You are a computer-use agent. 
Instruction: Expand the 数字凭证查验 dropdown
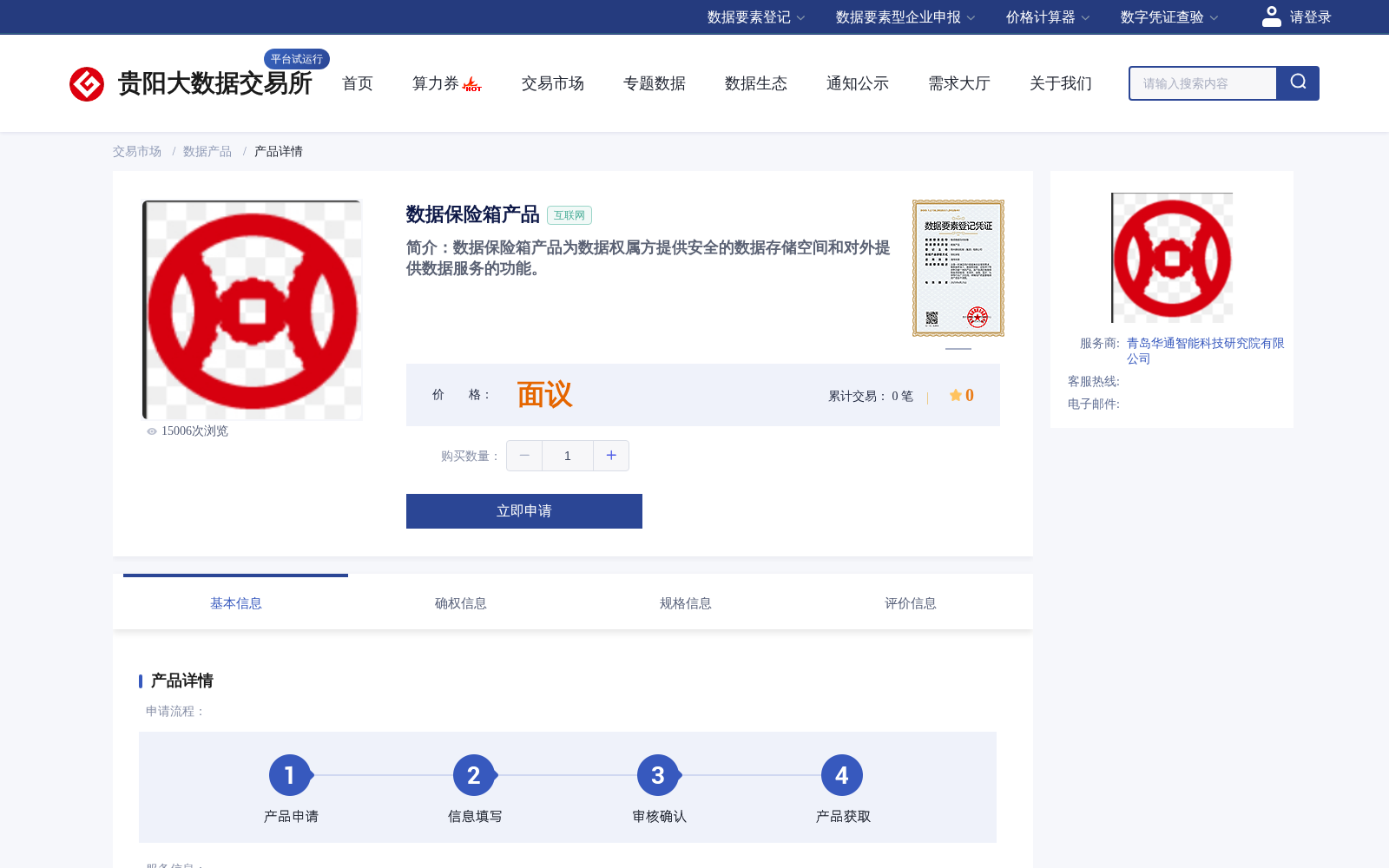[1169, 17]
